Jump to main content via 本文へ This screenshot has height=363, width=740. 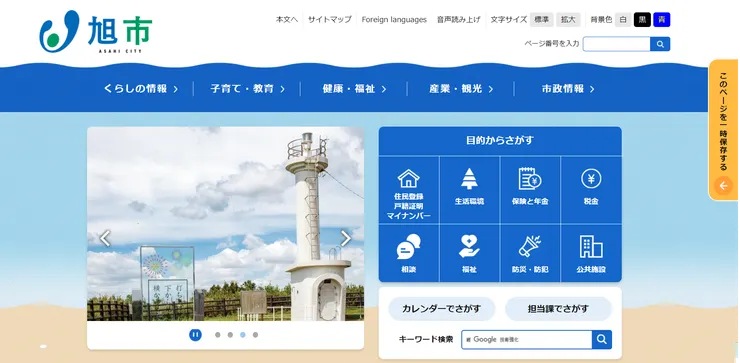pyautogui.click(x=287, y=20)
